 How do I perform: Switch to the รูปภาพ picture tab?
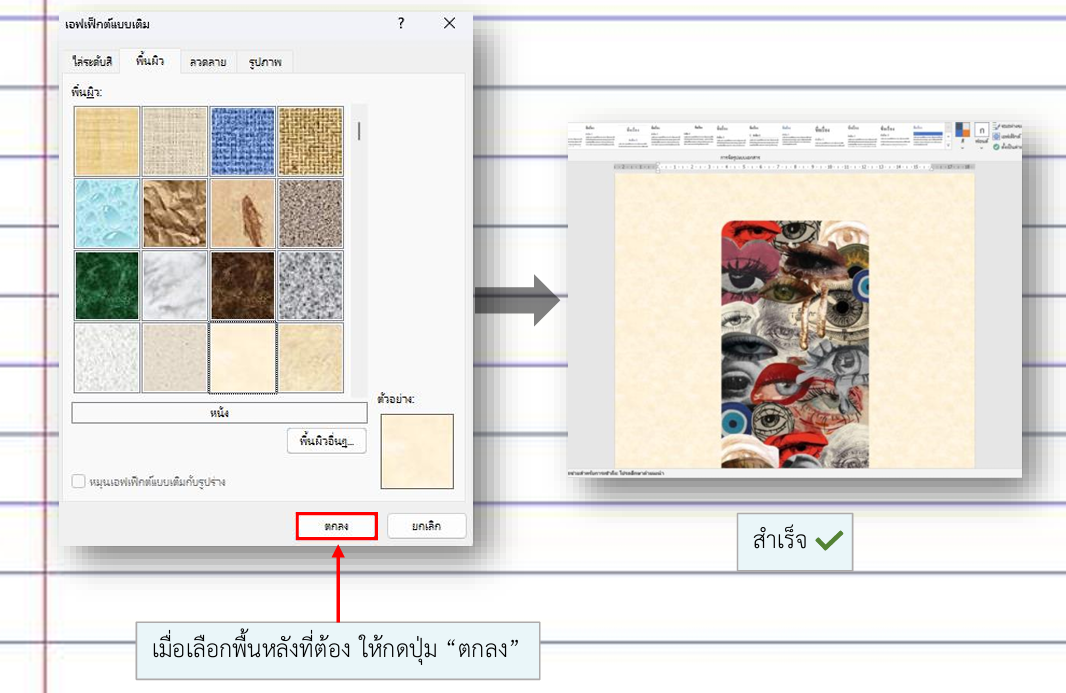pyautogui.click(x=264, y=62)
